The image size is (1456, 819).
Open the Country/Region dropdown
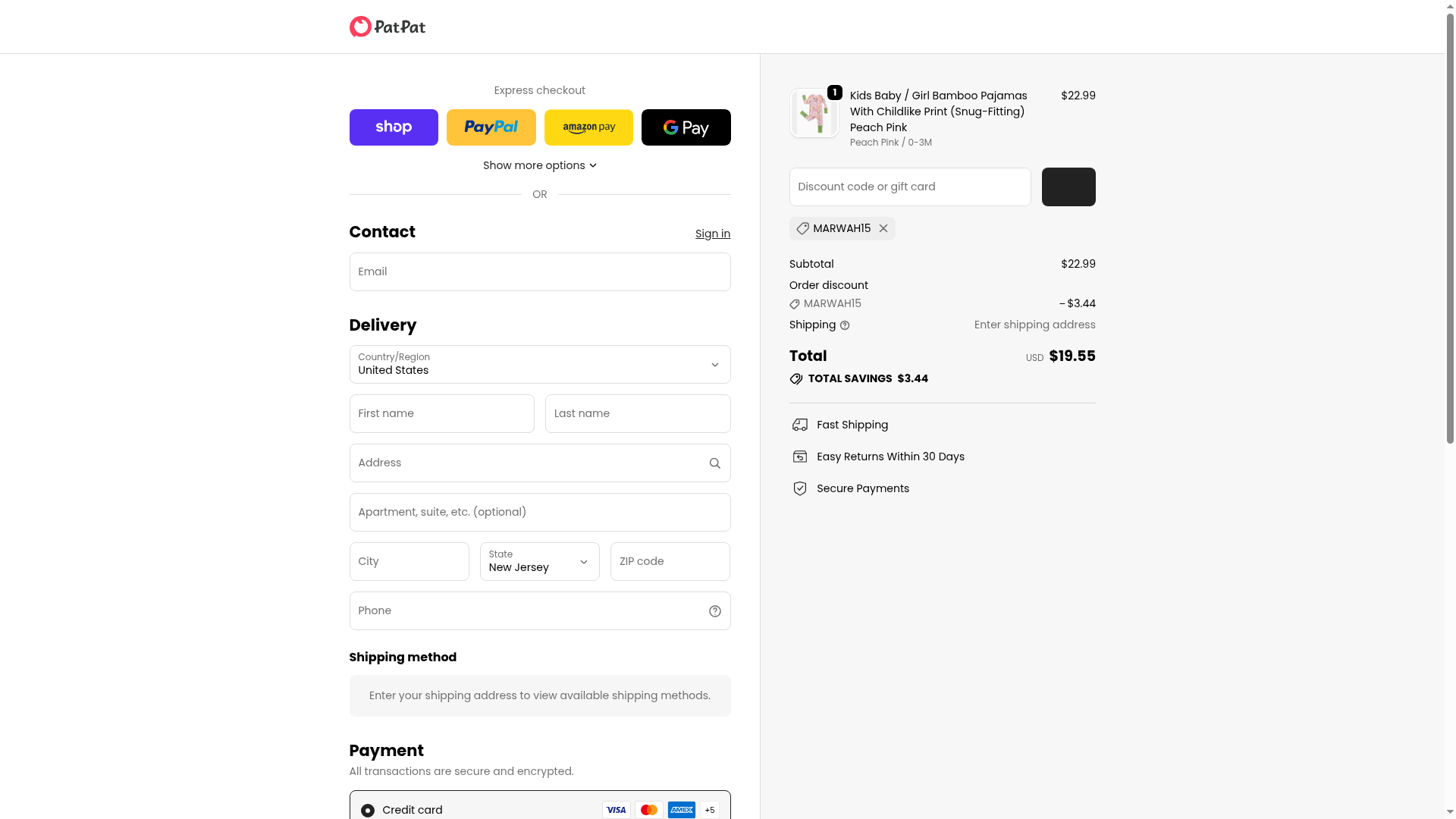tap(539, 365)
